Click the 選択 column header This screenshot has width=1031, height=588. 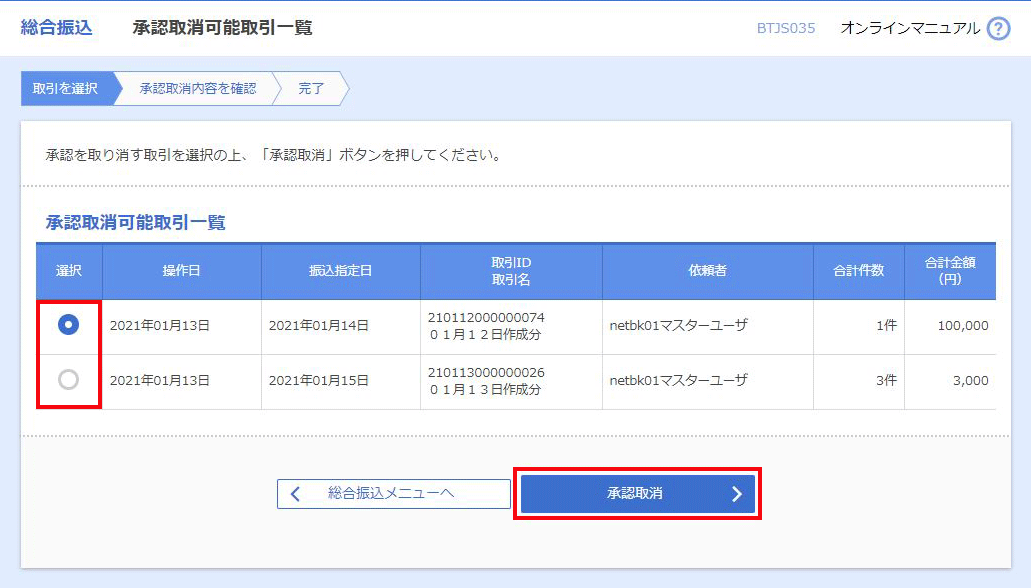click(x=69, y=271)
